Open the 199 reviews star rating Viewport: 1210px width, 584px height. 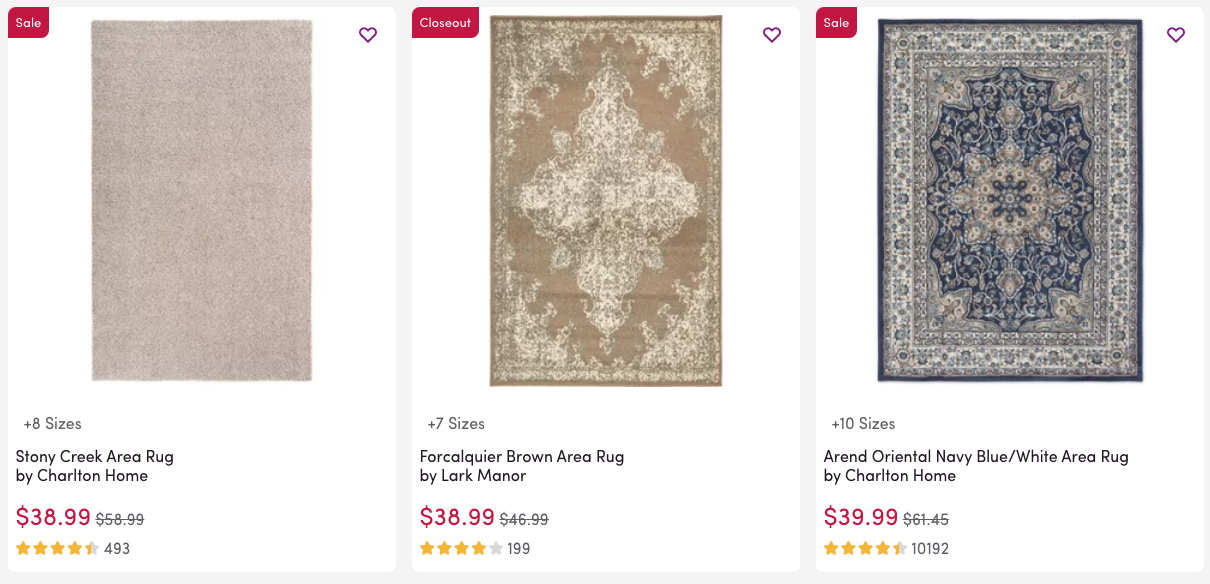click(x=475, y=548)
